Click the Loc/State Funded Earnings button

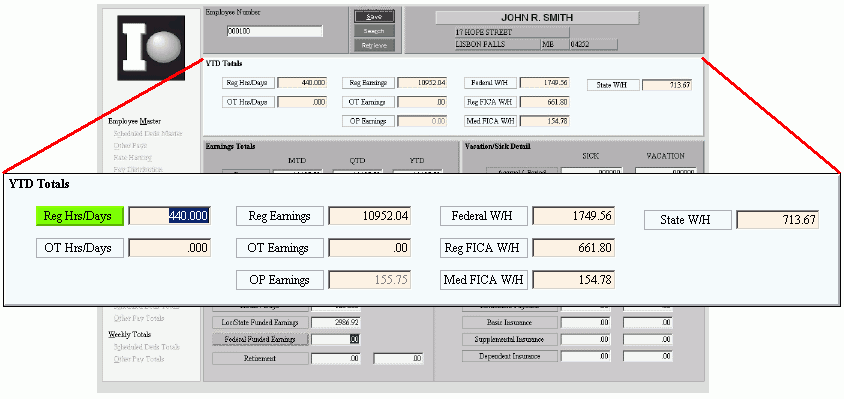click(x=260, y=323)
